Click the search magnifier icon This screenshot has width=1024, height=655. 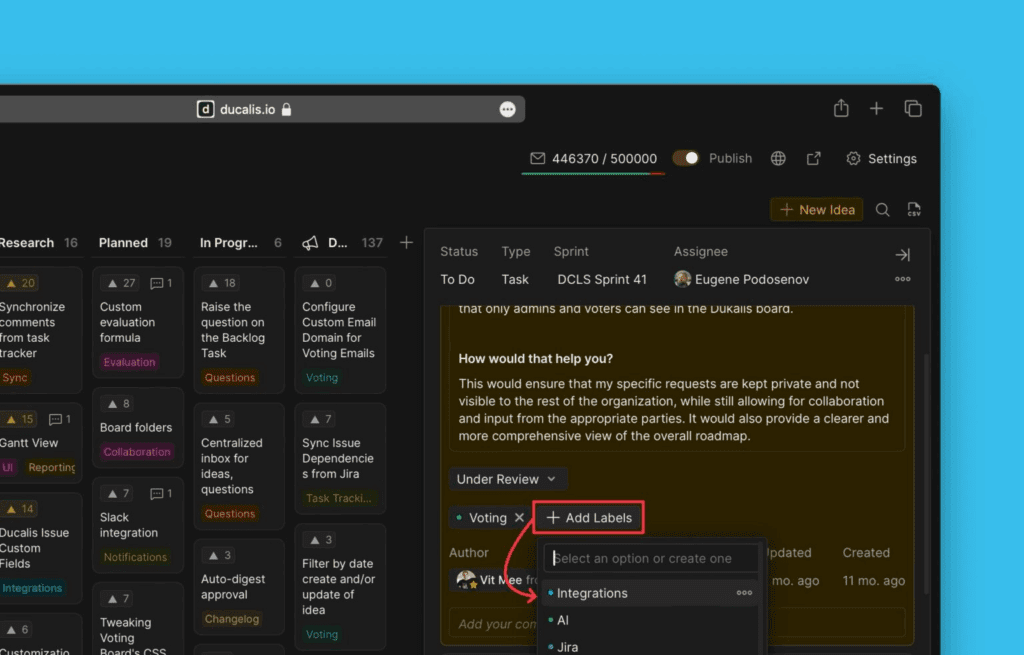click(882, 209)
